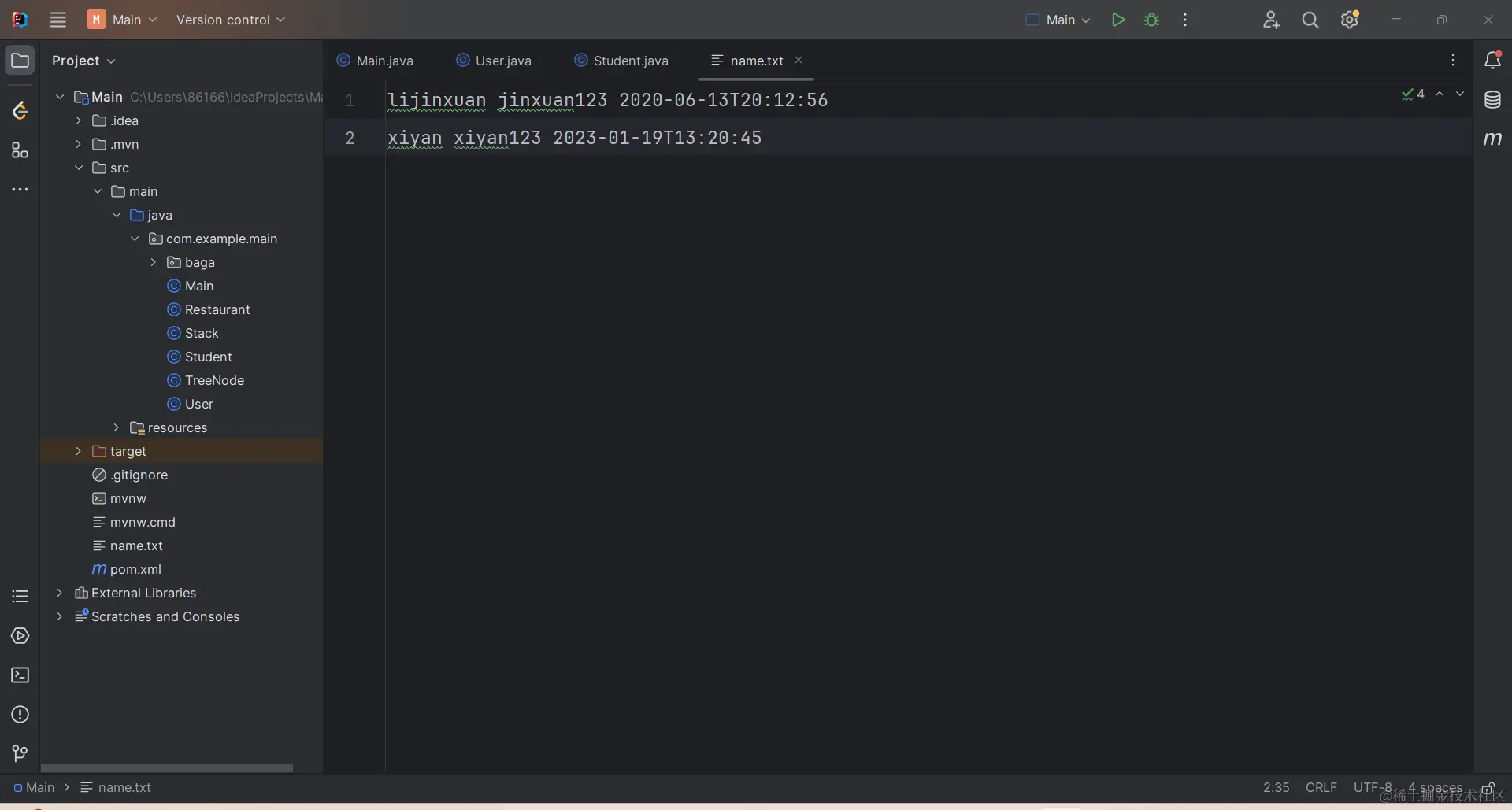The width and height of the screenshot is (1512, 810).
Task: Open the 4 spaces indent settings
Action: click(1435, 787)
